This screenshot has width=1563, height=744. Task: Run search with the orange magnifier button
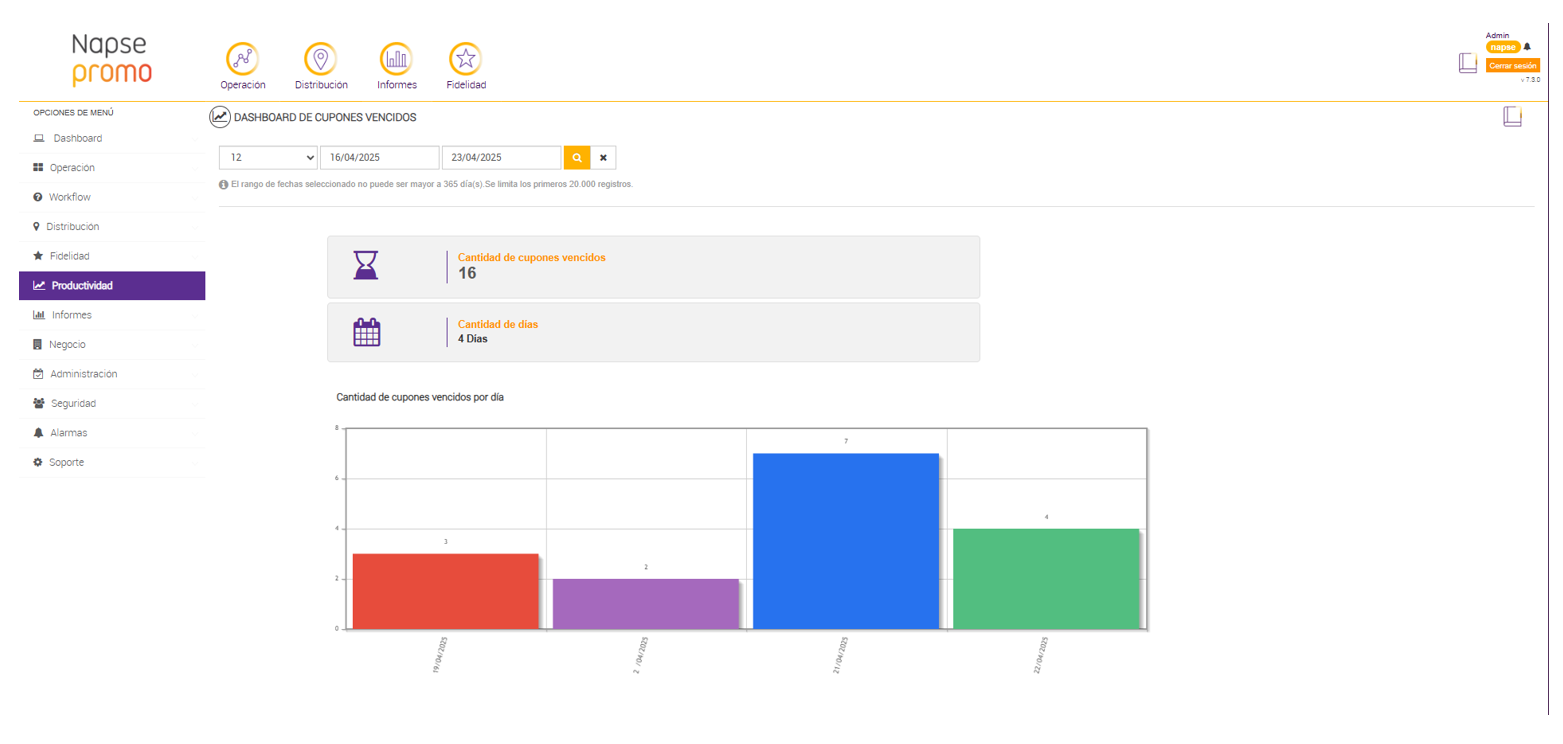pyautogui.click(x=577, y=158)
